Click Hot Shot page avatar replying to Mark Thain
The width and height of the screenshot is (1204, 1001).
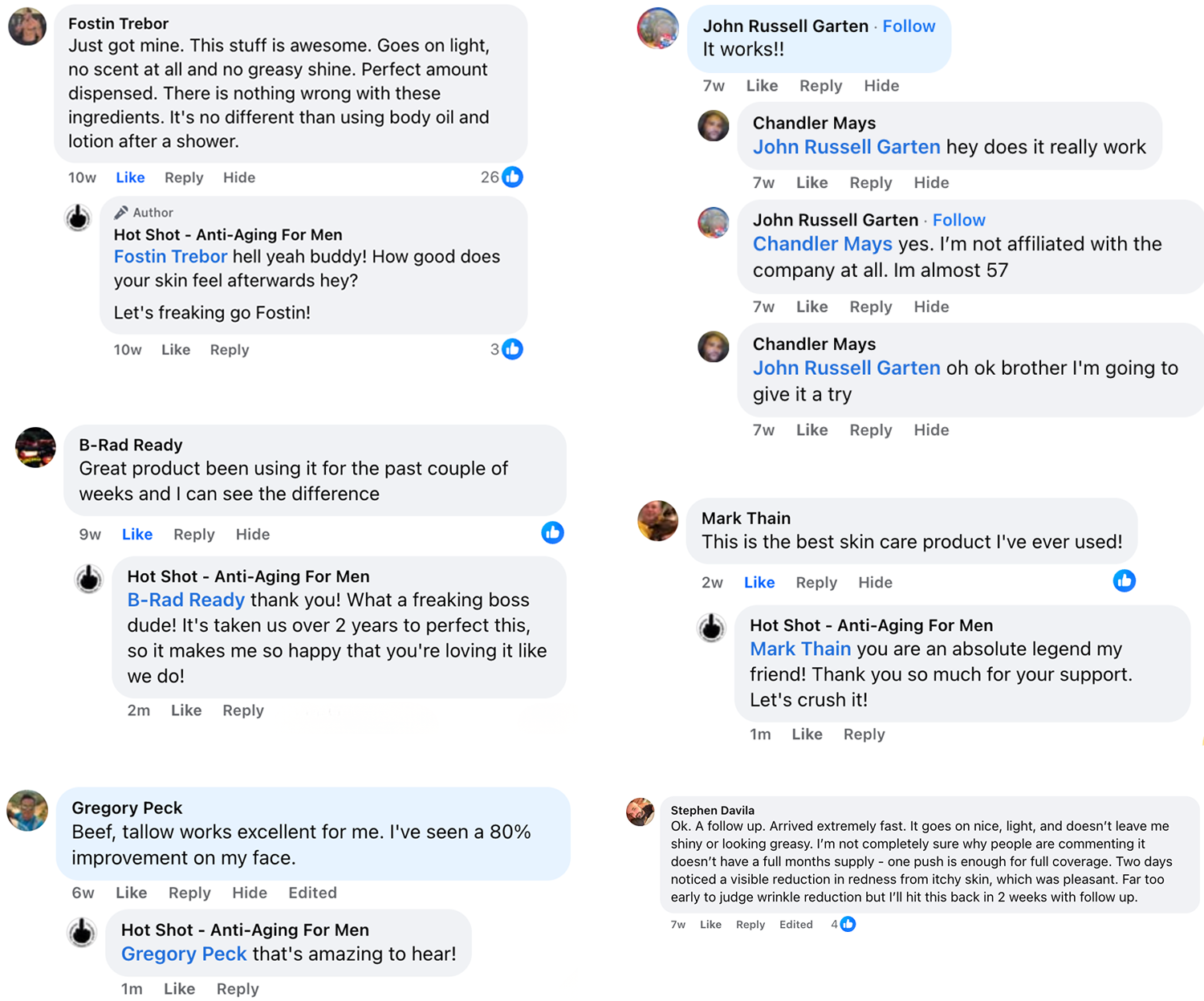[x=711, y=628]
